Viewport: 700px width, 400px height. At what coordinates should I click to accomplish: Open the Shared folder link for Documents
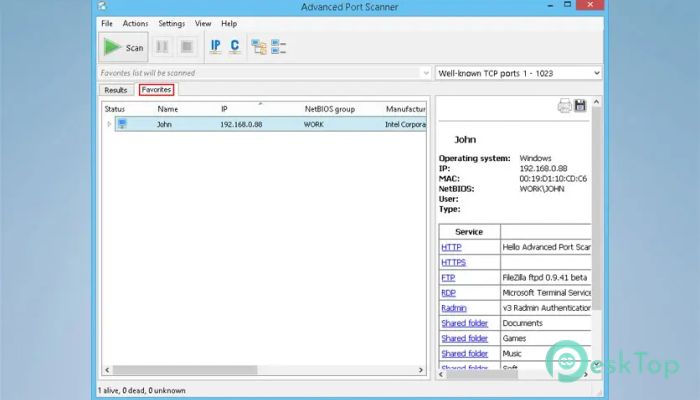464,323
